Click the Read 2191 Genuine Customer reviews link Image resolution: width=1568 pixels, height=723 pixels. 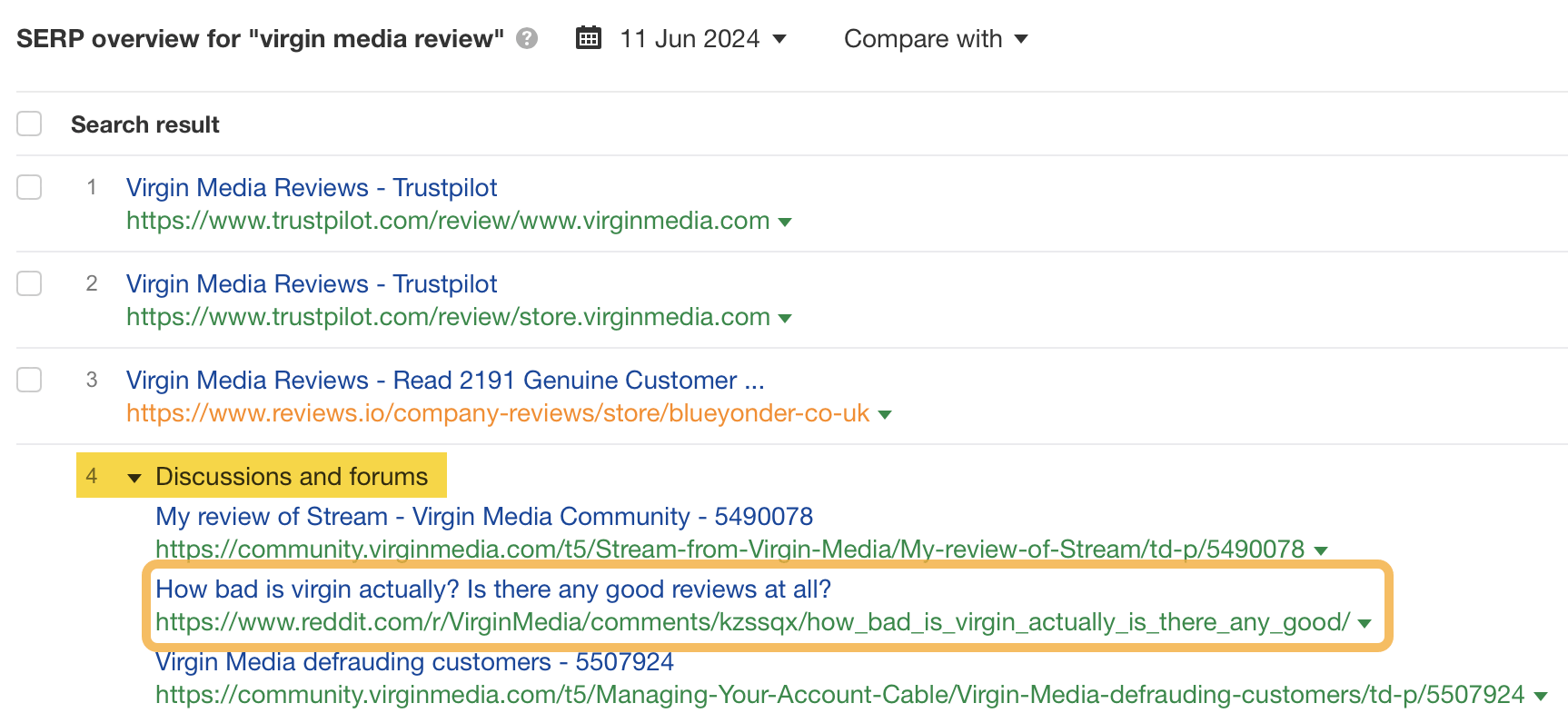(x=445, y=380)
